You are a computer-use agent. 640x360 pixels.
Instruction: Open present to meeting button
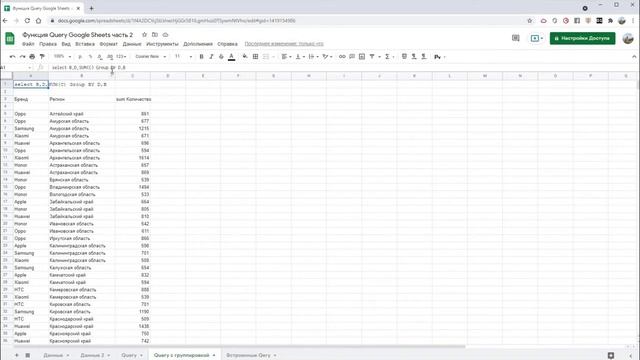536,38
